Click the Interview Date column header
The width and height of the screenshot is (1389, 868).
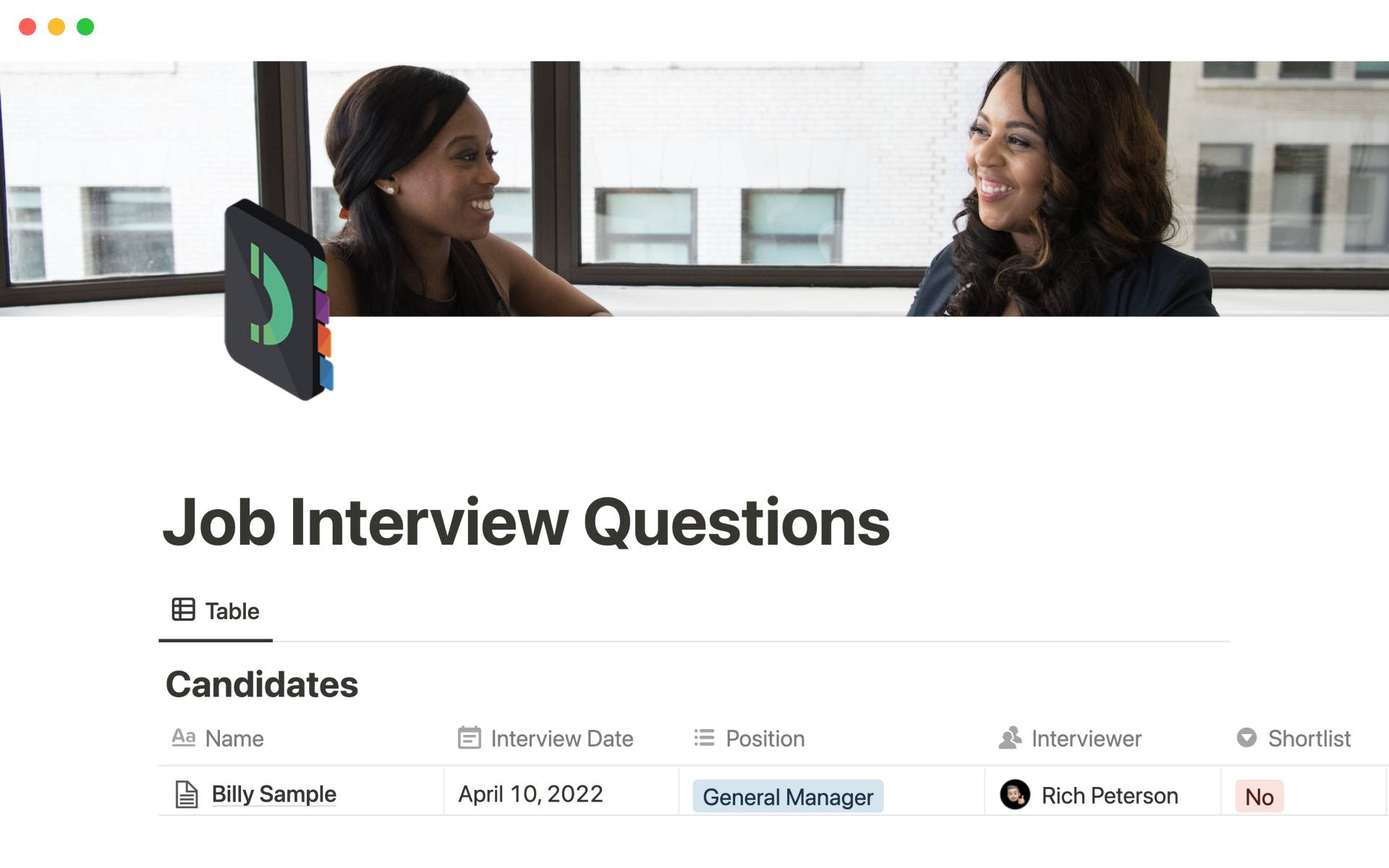pyautogui.click(x=561, y=739)
